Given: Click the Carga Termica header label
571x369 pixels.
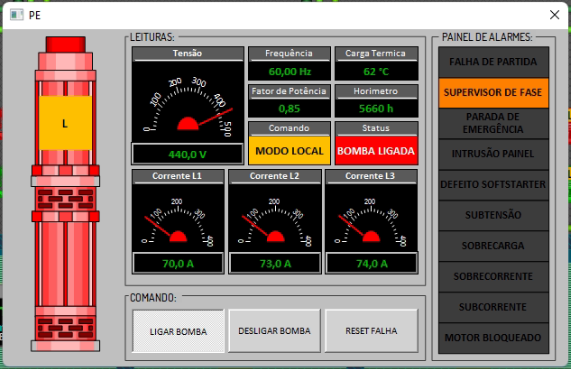Looking at the screenshot, I should [x=376, y=54].
